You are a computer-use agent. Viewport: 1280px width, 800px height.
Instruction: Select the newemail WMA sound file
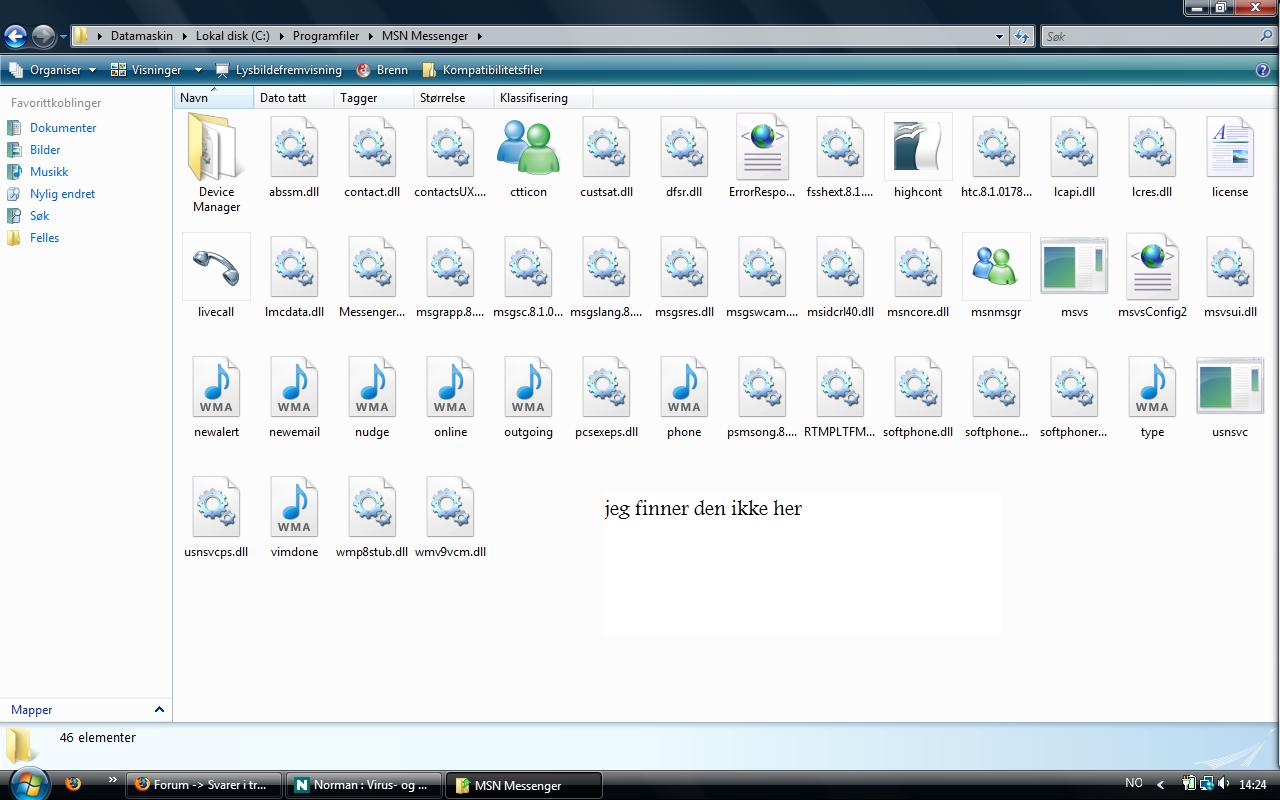(294, 388)
